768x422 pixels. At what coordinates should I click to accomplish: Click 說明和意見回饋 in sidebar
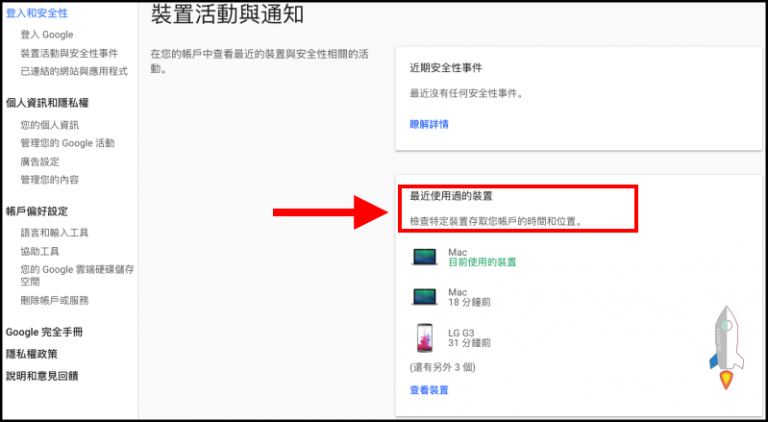tap(42, 376)
